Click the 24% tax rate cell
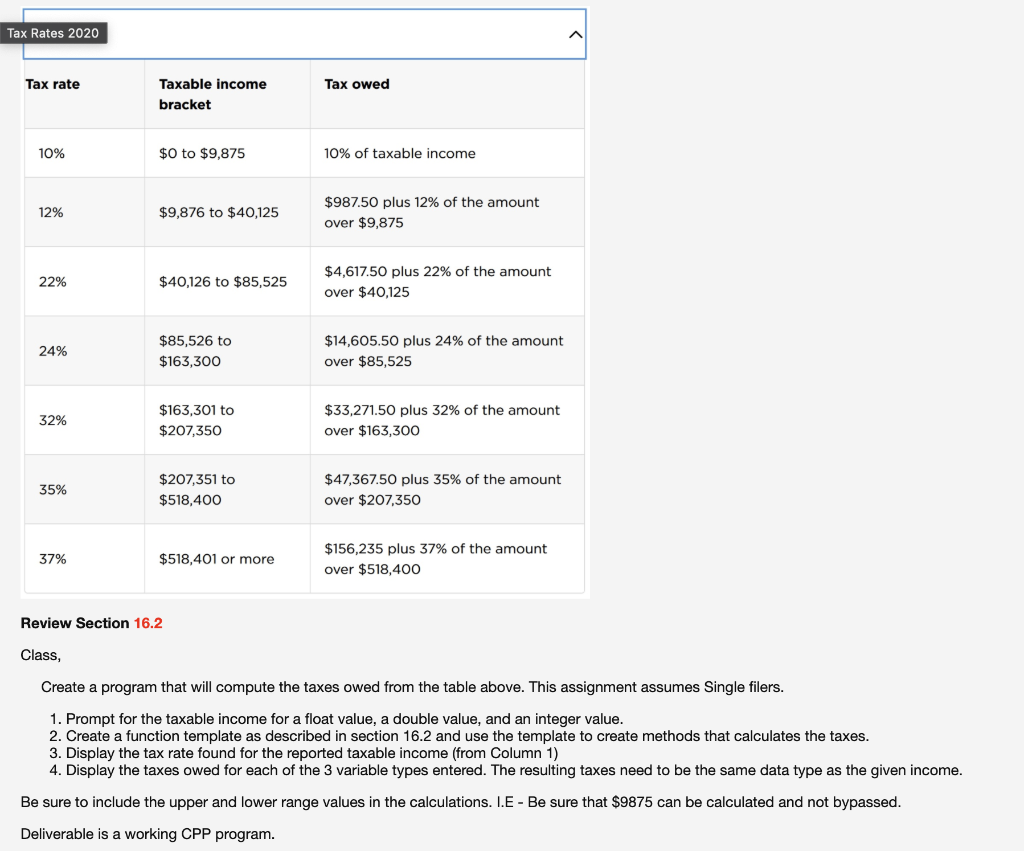The image size is (1024, 851). [x=84, y=351]
